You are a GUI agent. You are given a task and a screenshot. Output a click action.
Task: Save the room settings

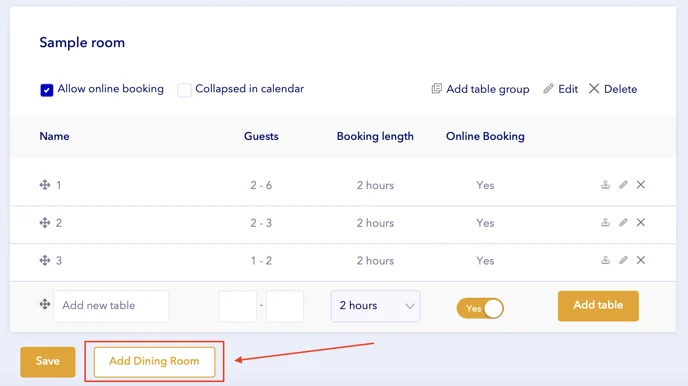(48, 362)
